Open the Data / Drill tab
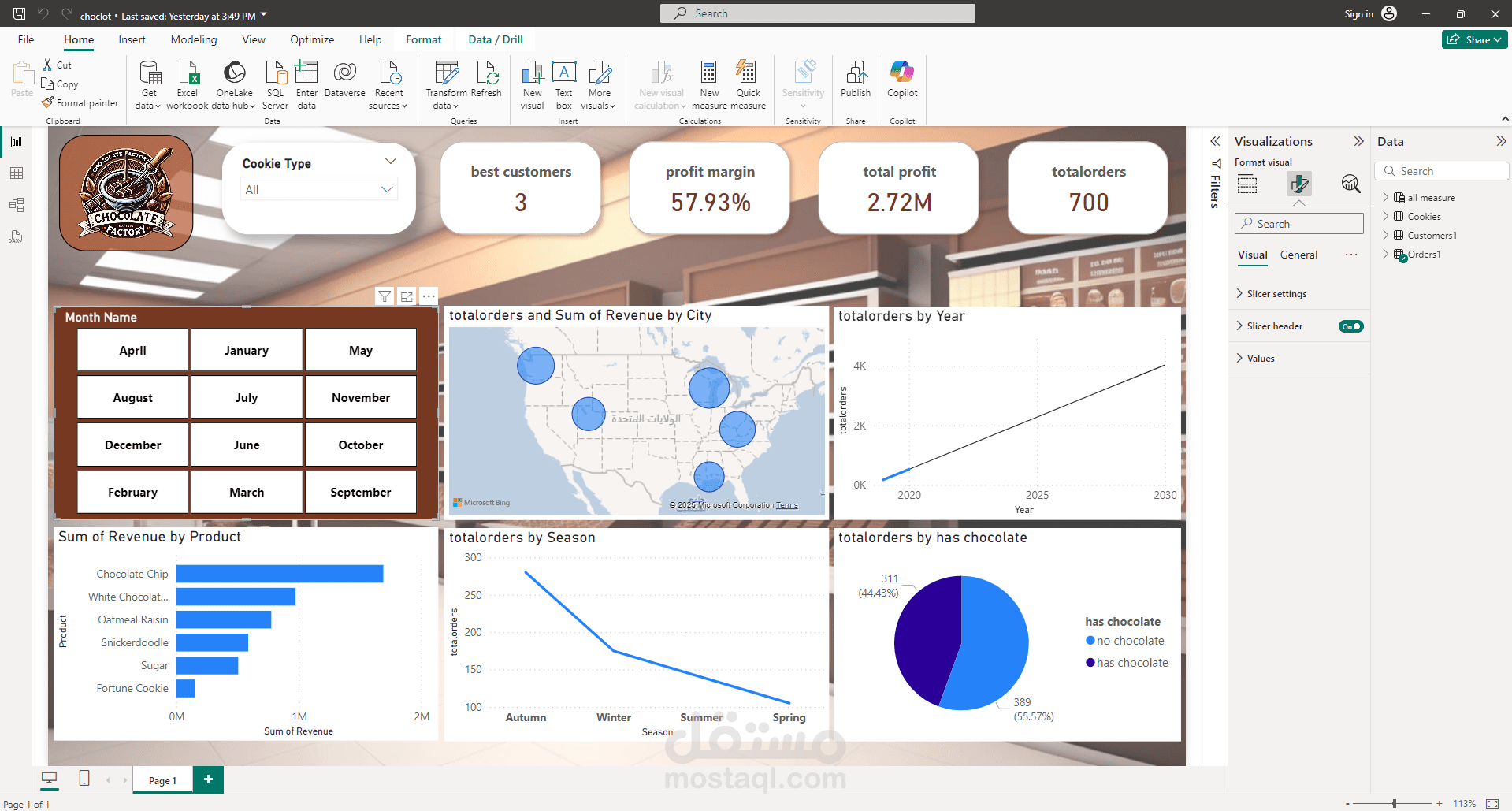The width and height of the screenshot is (1512, 811). point(496,39)
